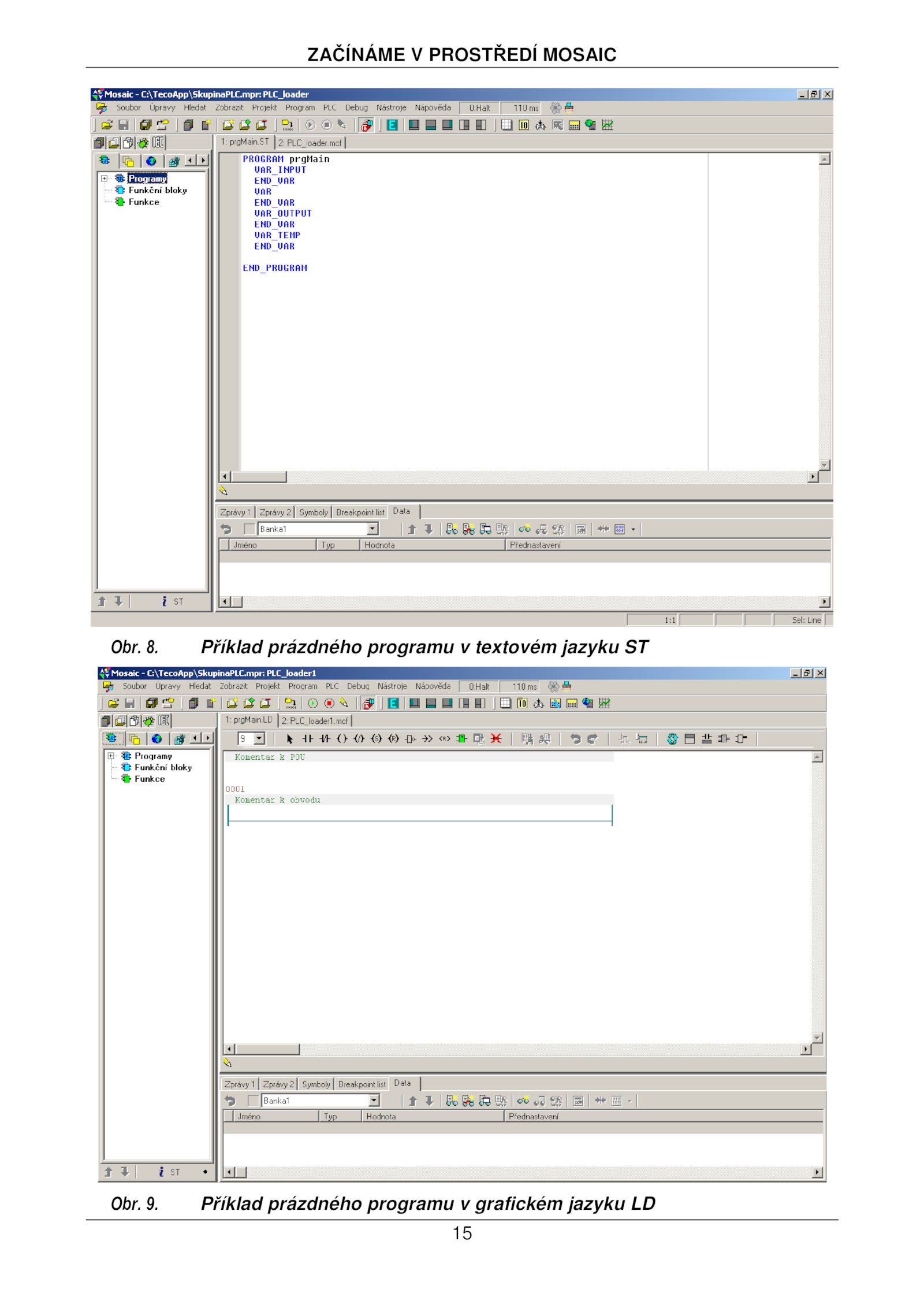This screenshot has height=1308, width=924.
Task: Open Zprávy 1 tab in upper window
Action: (x=235, y=512)
